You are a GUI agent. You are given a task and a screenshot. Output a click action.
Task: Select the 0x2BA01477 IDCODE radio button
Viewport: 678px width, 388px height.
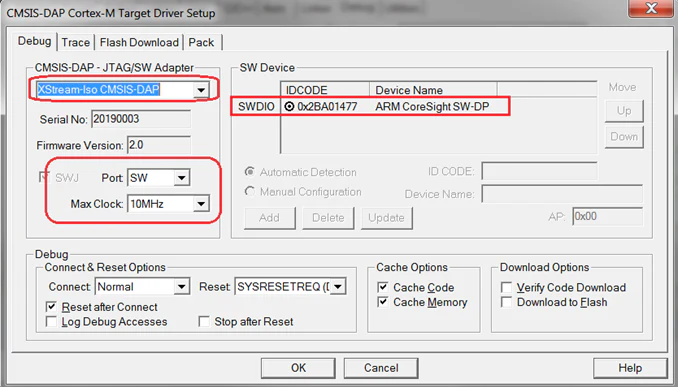click(289, 106)
